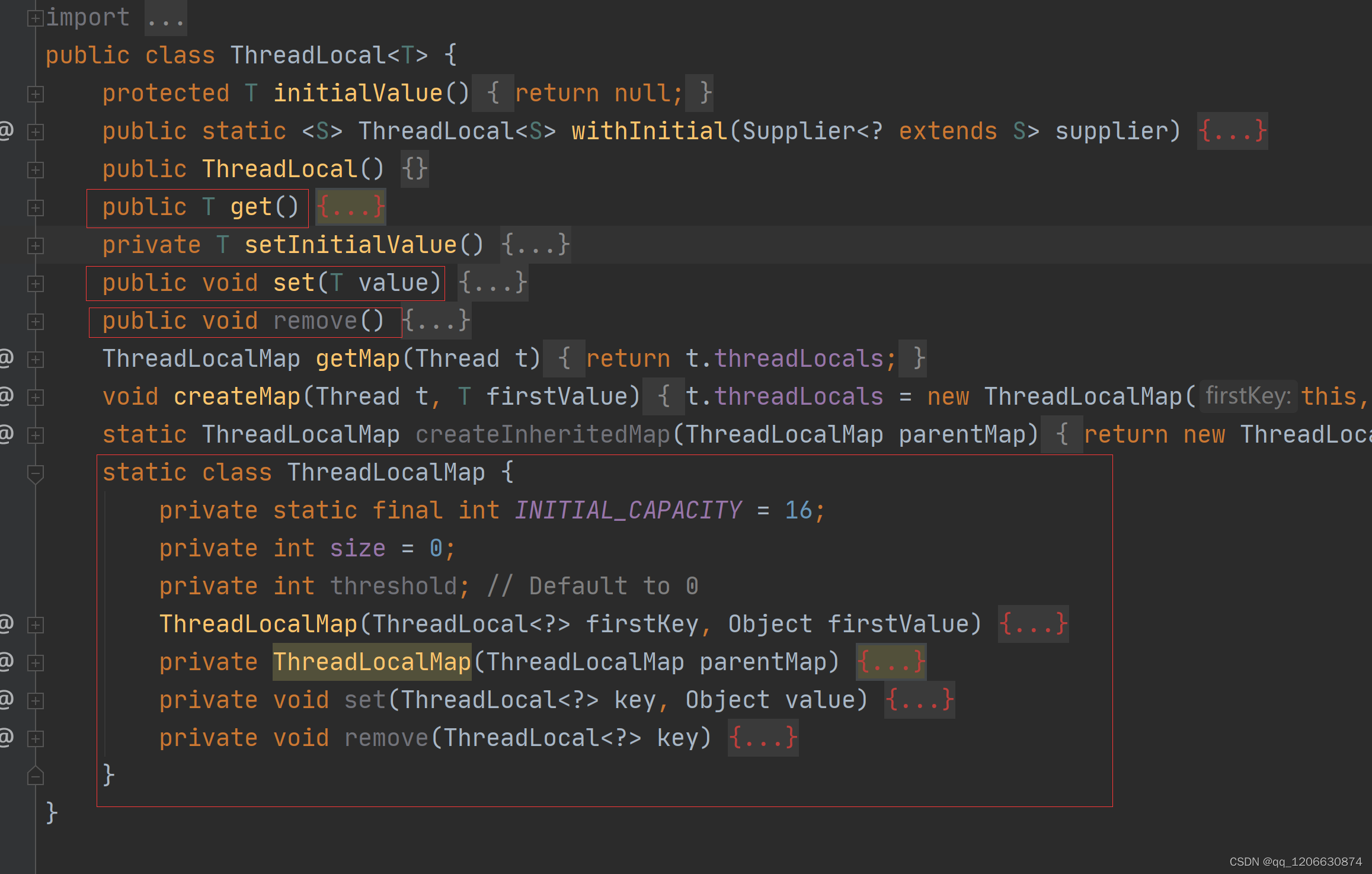Click the initialValue method name
This screenshot has width=1372, height=874.
pyautogui.click(x=358, y=93)
